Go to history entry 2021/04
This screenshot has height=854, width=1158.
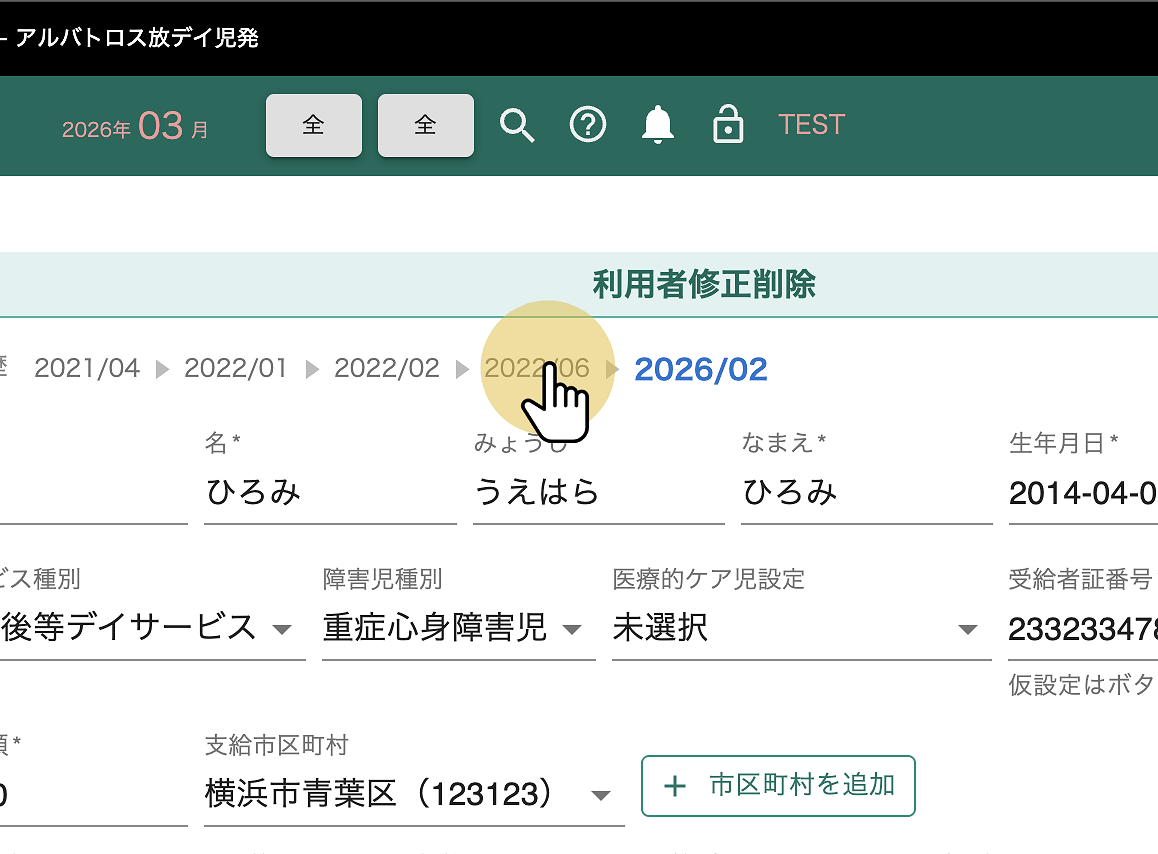[87, 369]
